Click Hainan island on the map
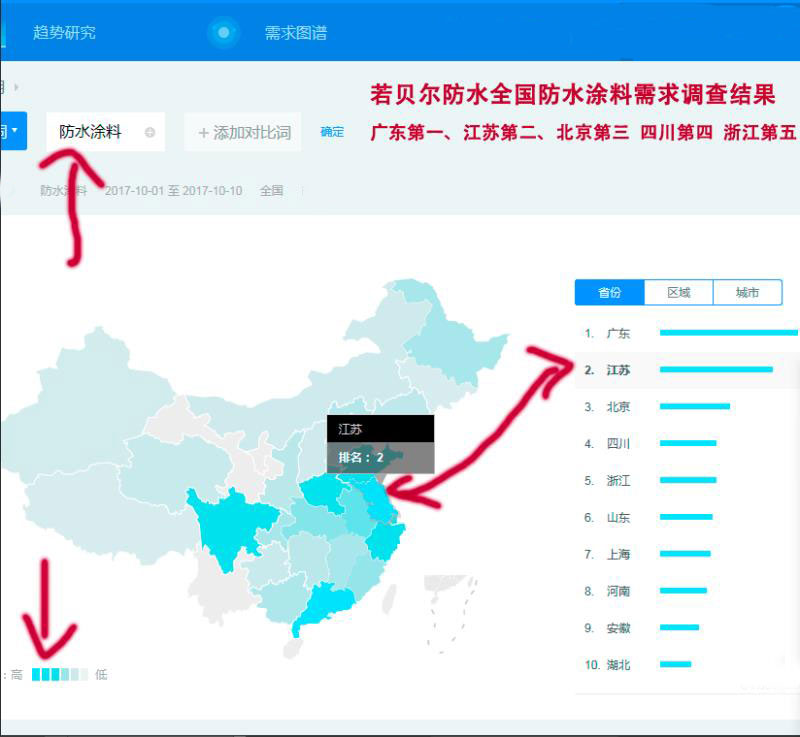 pos(293,649)
